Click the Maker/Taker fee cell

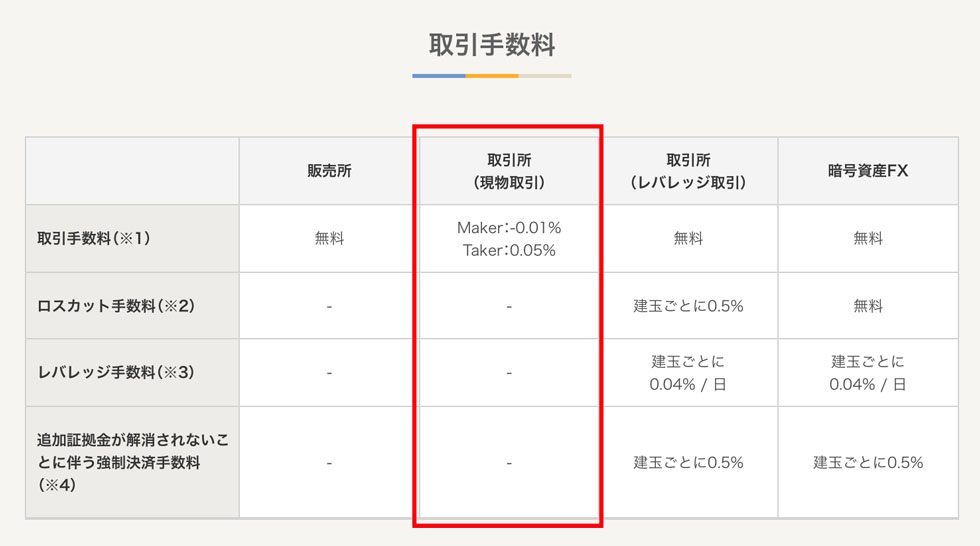pyautogui.click(x=508, y=239)
